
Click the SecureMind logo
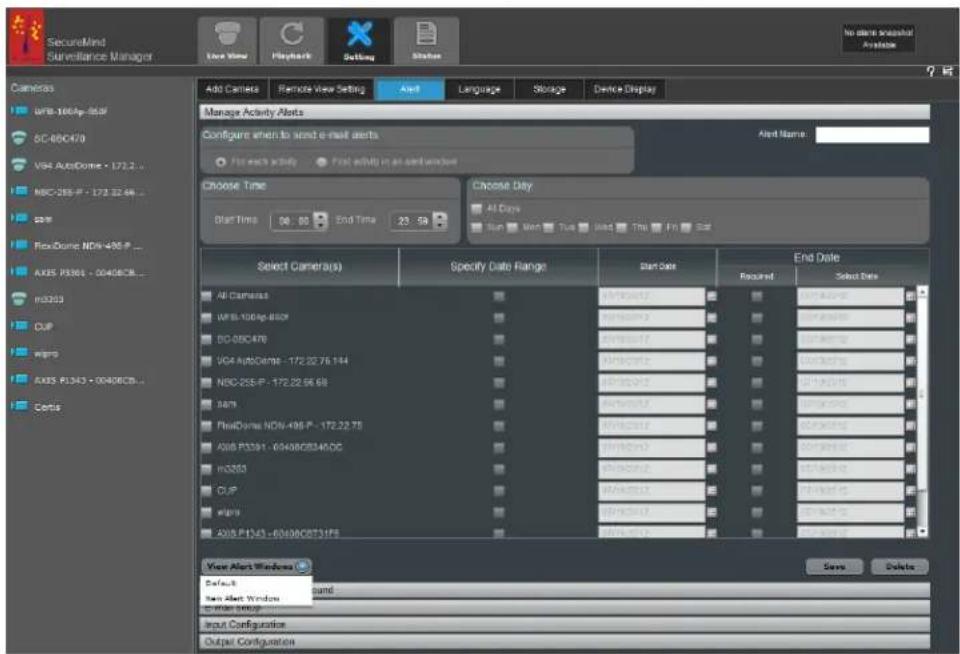(26, 36)
